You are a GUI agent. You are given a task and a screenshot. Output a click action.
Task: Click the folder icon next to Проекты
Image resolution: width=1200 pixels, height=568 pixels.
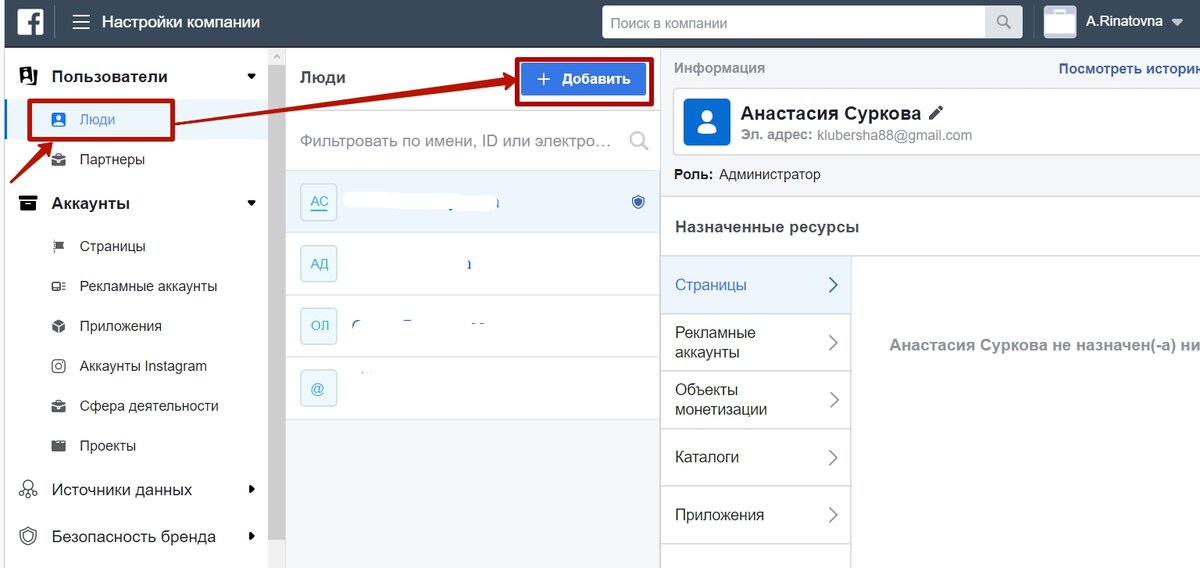(59, 446)
